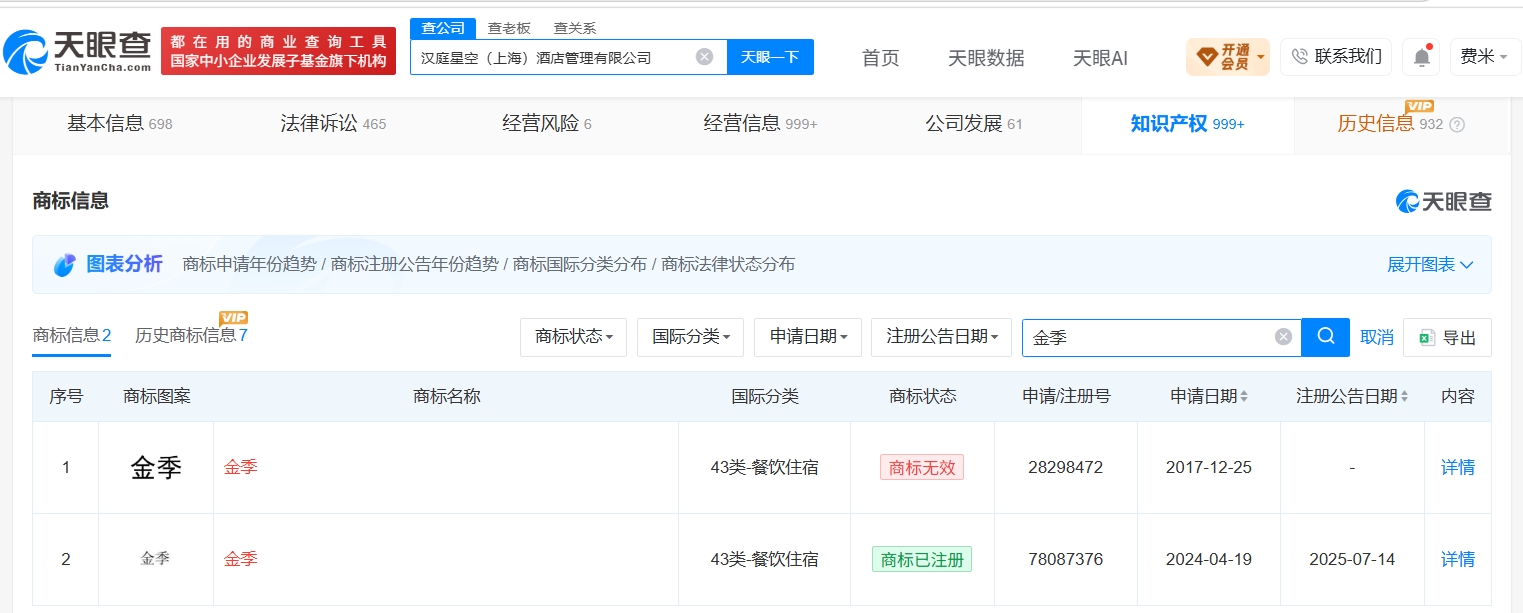Screen dimensions: 1523x613
Task: Click the 商标已注册 status badge
Action: (922, 559)
